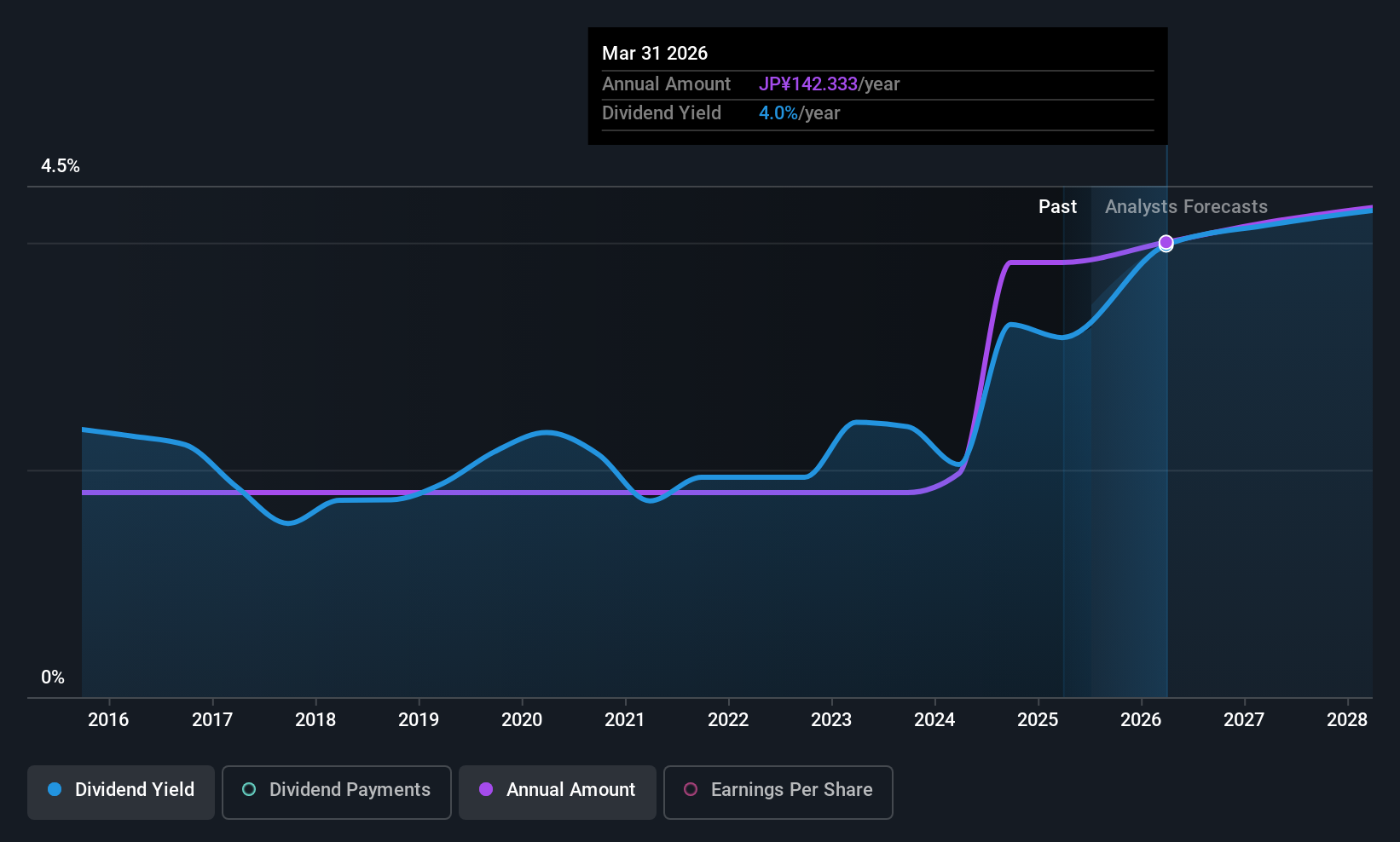The height and width of the screenshot is (842, 1400).
Task: Click the Annual Amount label in tooltip
Action: point(666,84)
